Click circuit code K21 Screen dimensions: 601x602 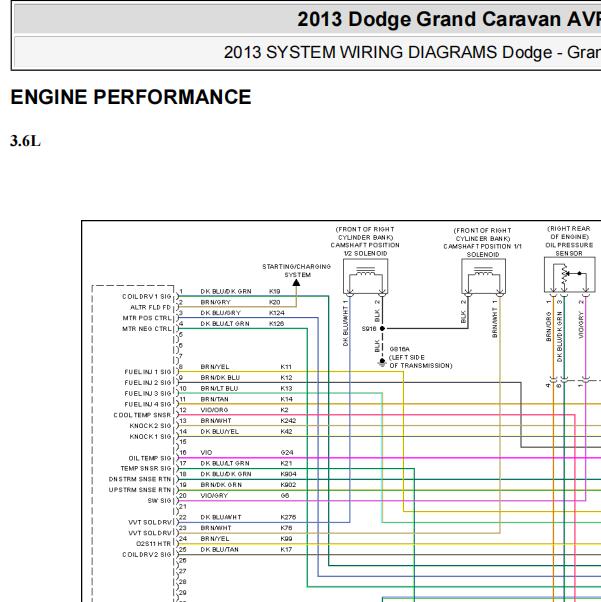(x=286, y=463)
